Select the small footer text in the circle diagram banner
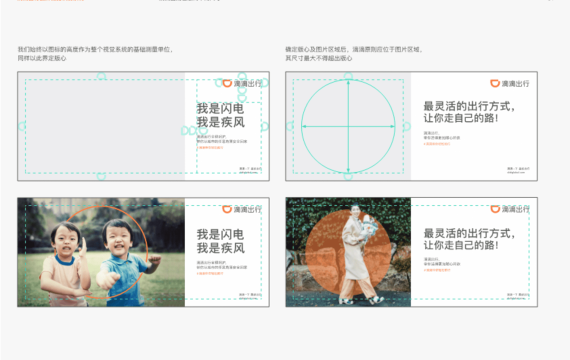Image resolution: width=570 pixels, height=360 pixels. [x=518, y=170]
